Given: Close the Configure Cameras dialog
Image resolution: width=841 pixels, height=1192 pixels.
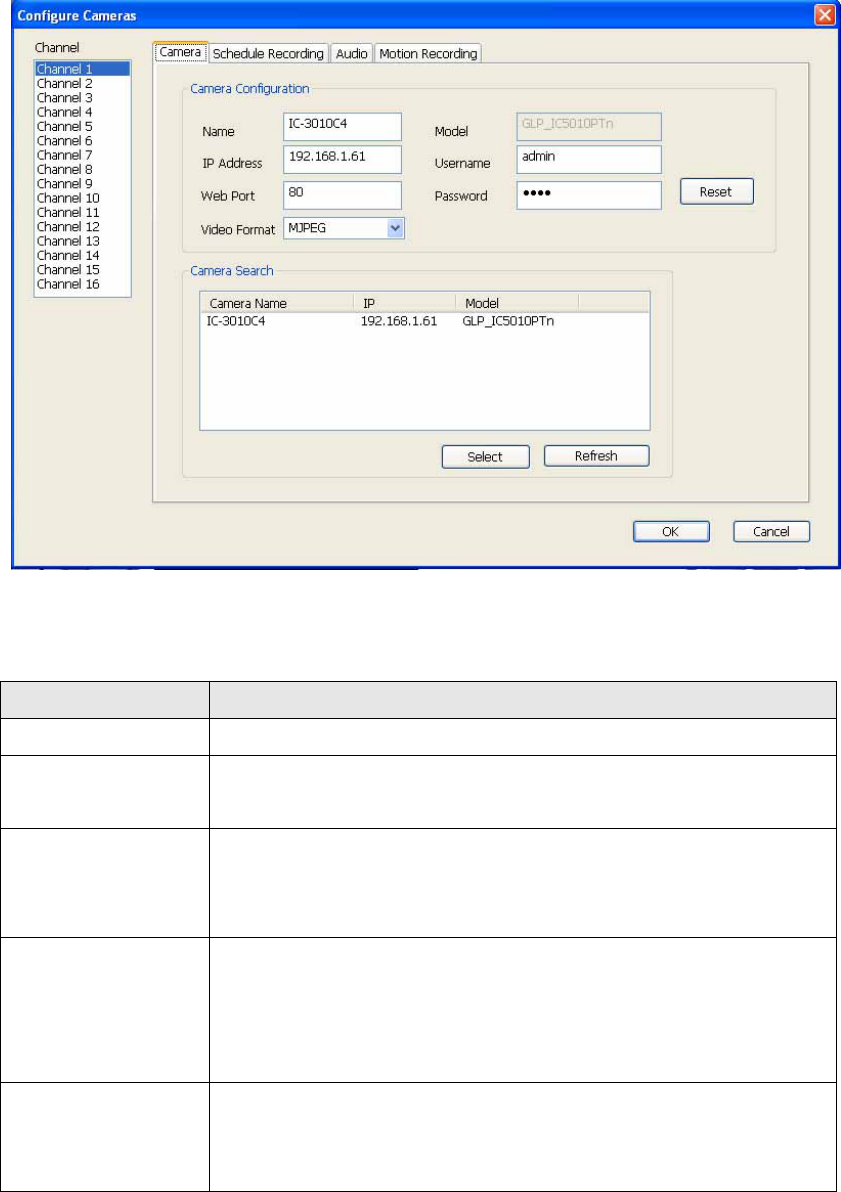Looking at the screenshot, I should click(824, 16).
